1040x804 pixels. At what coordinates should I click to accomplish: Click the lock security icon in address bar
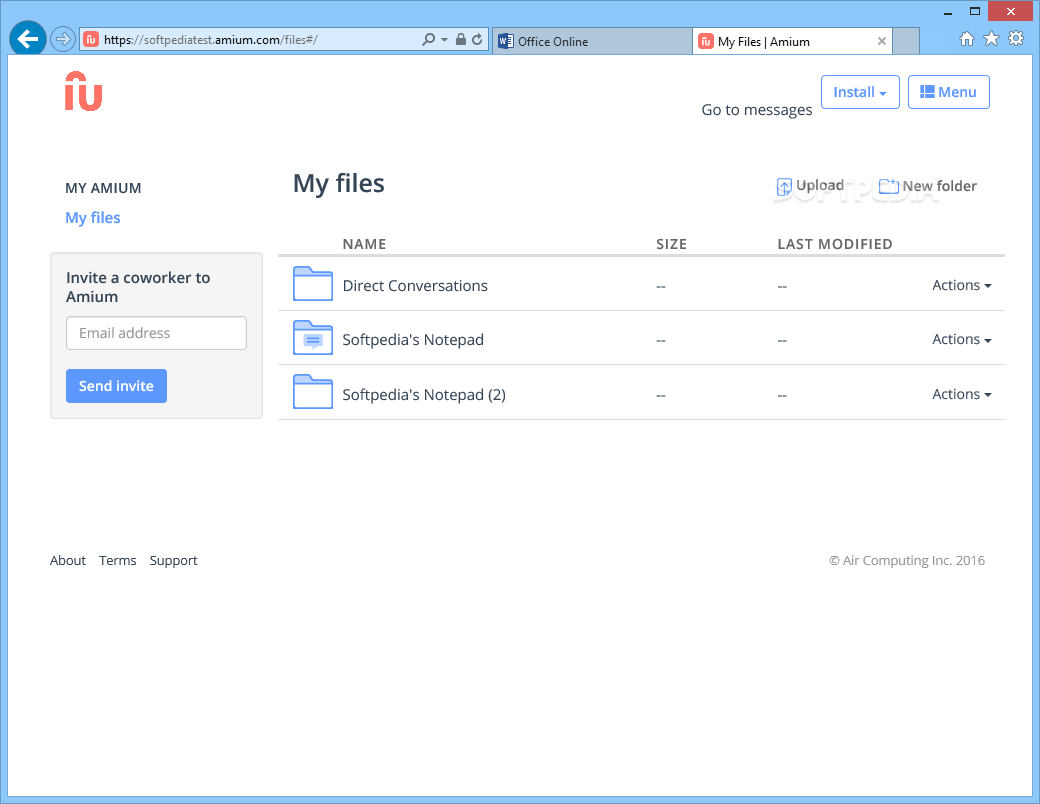461,40
